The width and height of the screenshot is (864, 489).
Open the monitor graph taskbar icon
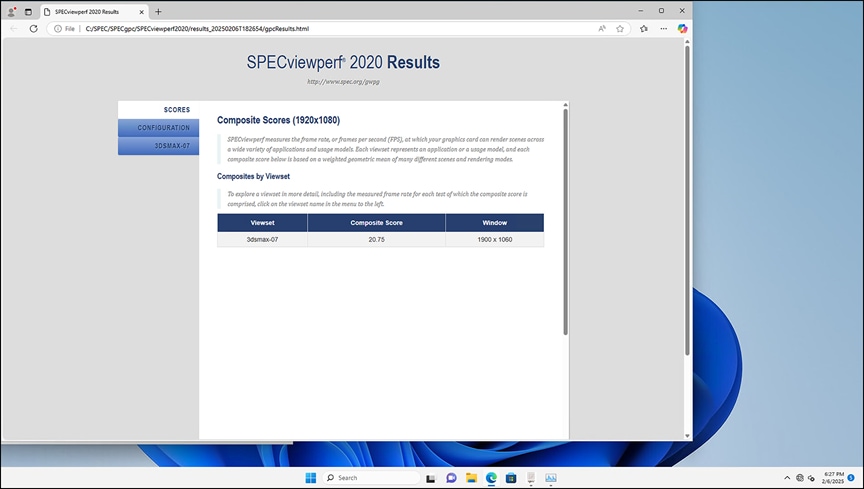pyautogui.click(x=550, y=478)
